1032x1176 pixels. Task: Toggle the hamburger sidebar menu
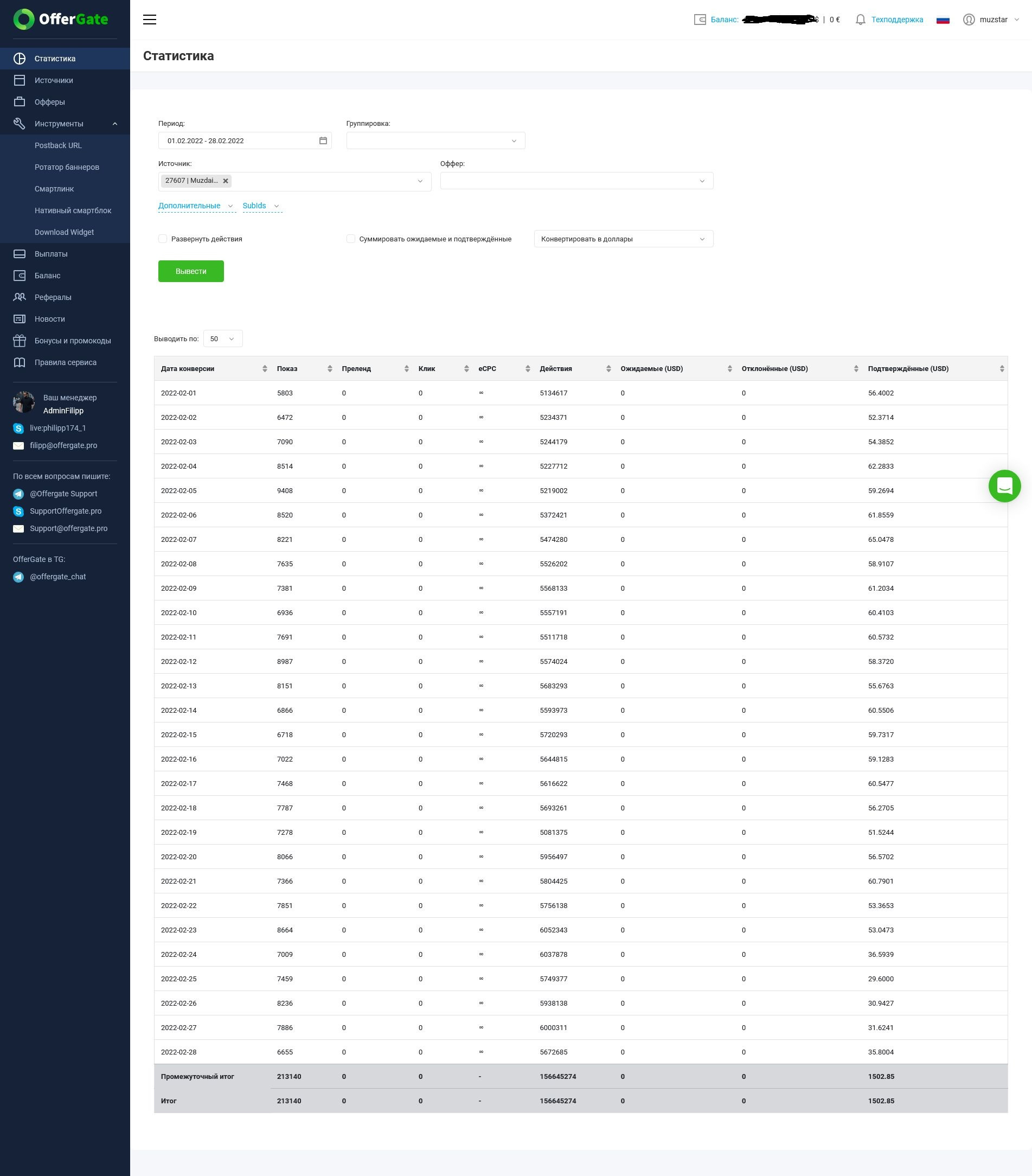click(150, 20)
